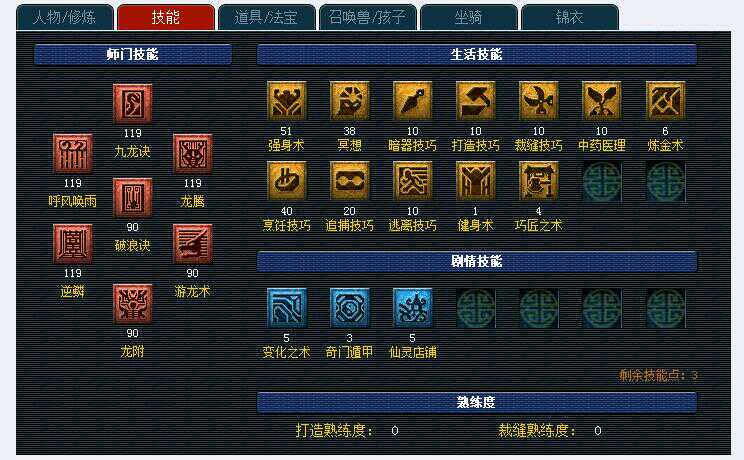Click the 奇门遁甲 story skill icon
Image resolution: width=744 pixels, height=460 pixels.
pos(349,308)
